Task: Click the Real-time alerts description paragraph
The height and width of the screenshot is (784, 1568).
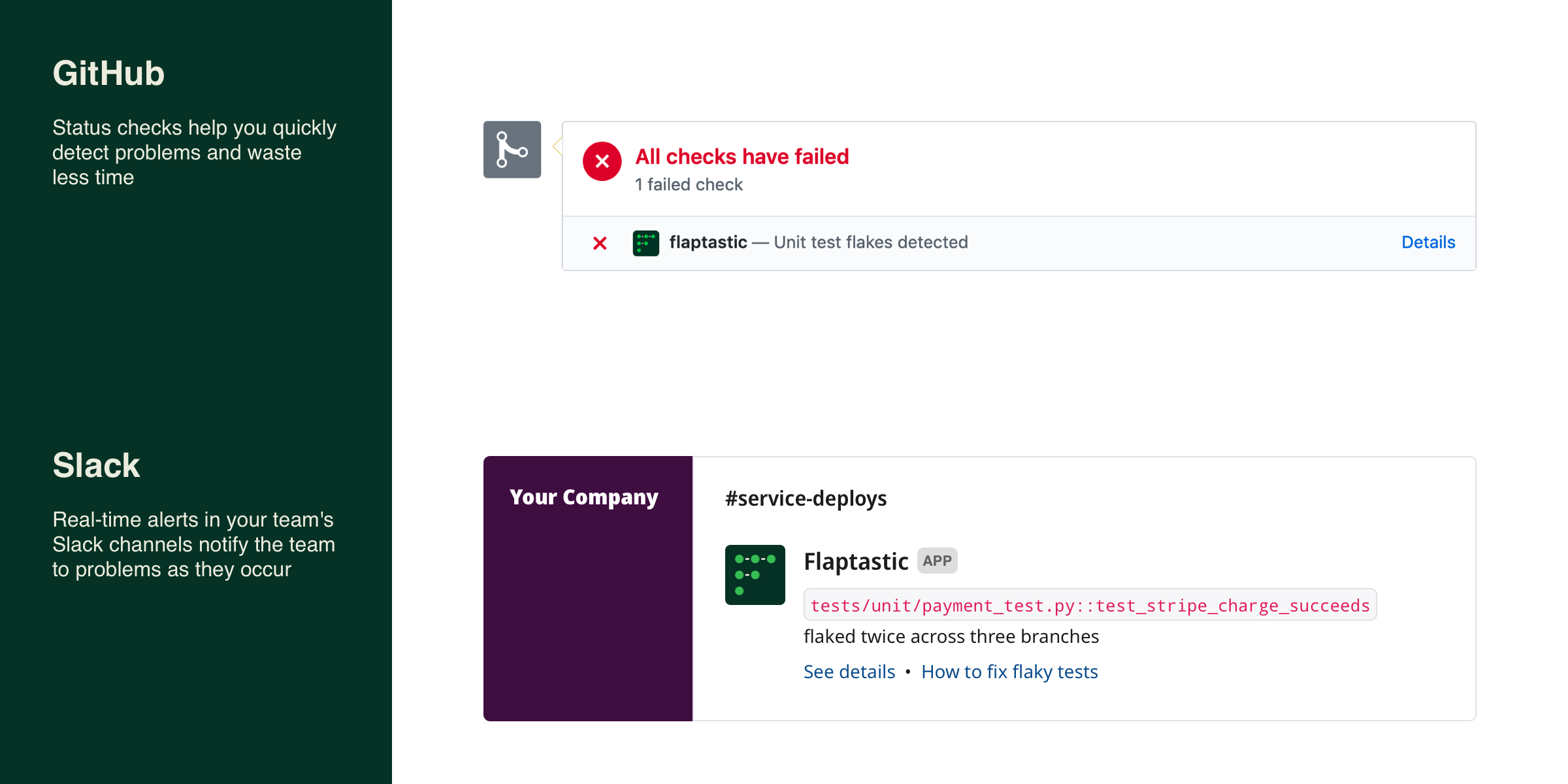Action: [193, 544]
